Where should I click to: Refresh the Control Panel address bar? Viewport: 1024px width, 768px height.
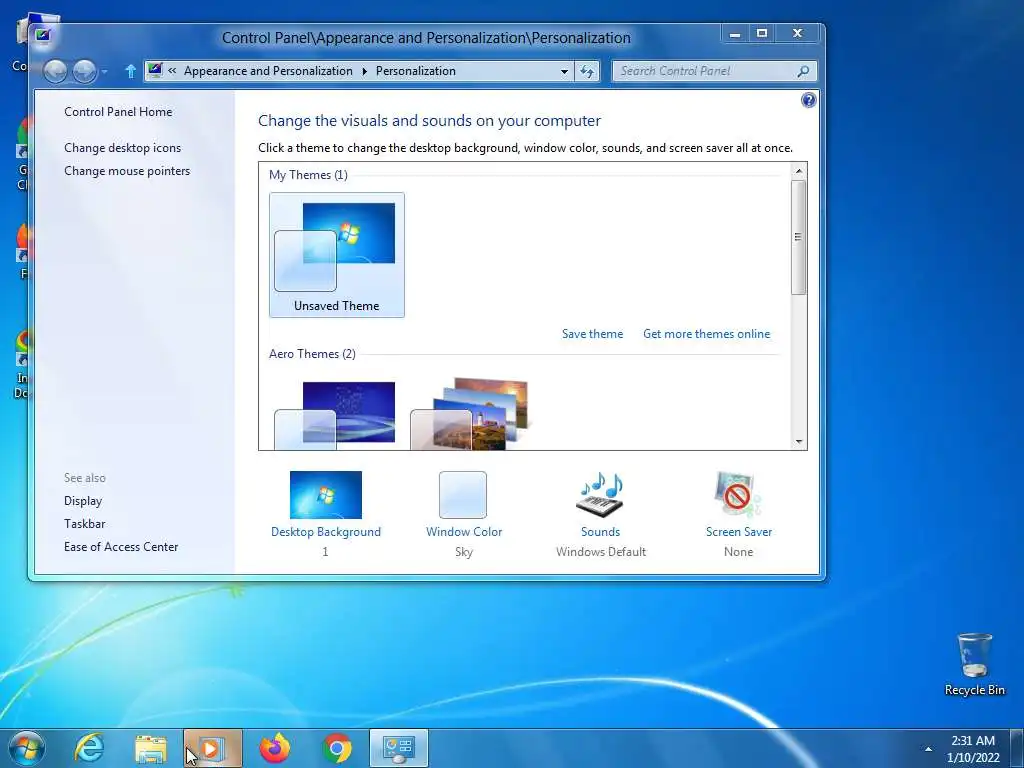click(x=586, y=71)
